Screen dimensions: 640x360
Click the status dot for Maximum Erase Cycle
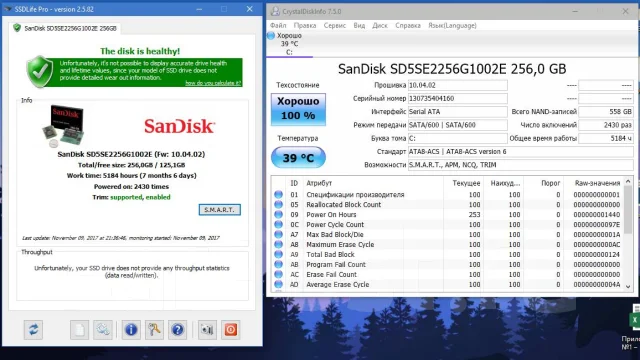(278, 244)
